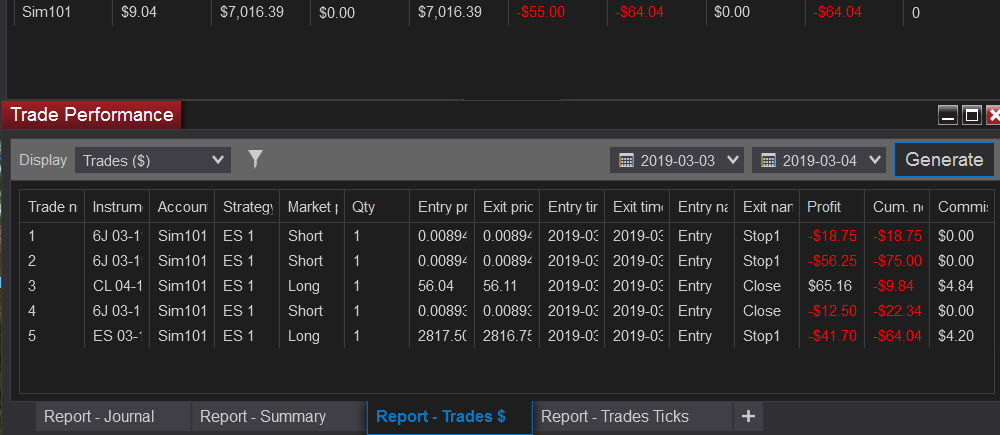Screen dimensions: 1000x435
Task: Select the Report - Trades $ tab
Action: tap(441, 417)
